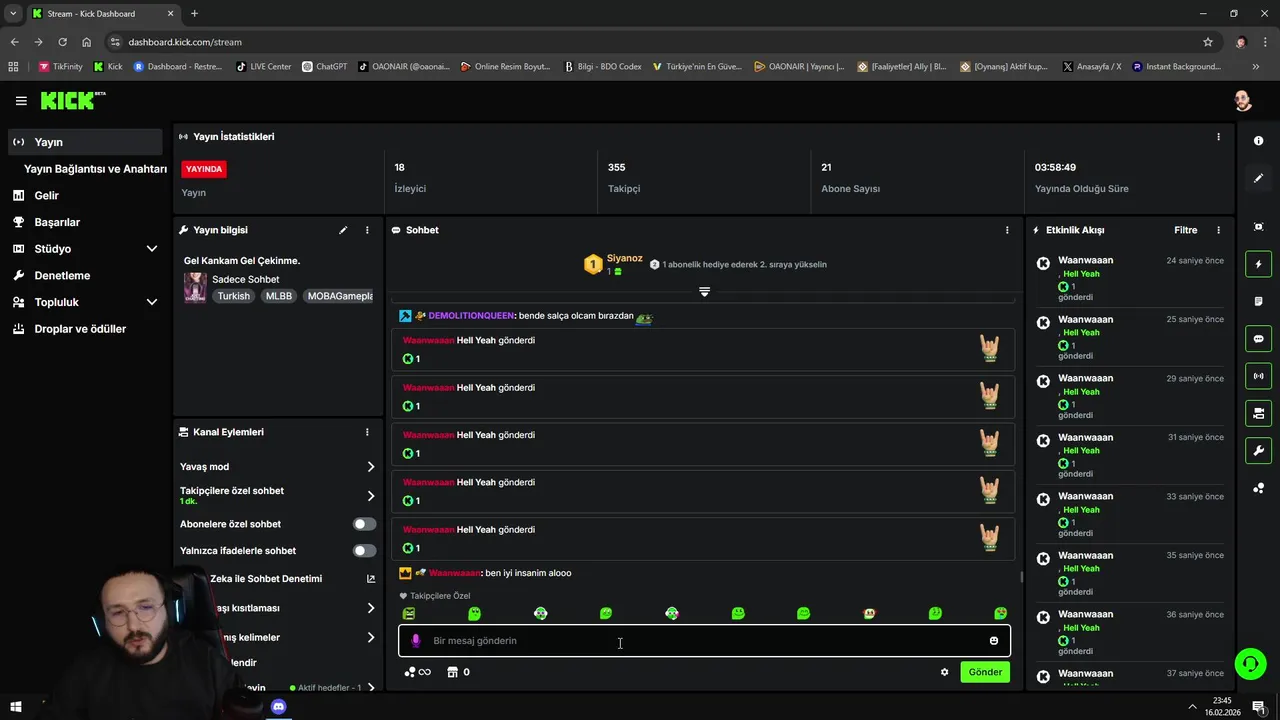Open a new browser tab
Viewport: 1280px width, 720px height.
pos(194,14)
